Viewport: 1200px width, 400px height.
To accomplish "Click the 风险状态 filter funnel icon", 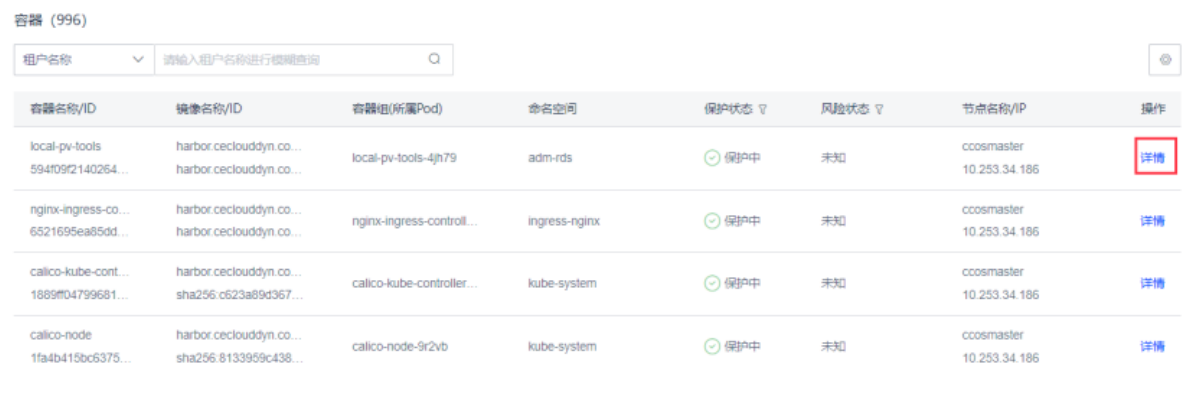I will [x=879, y=109].
